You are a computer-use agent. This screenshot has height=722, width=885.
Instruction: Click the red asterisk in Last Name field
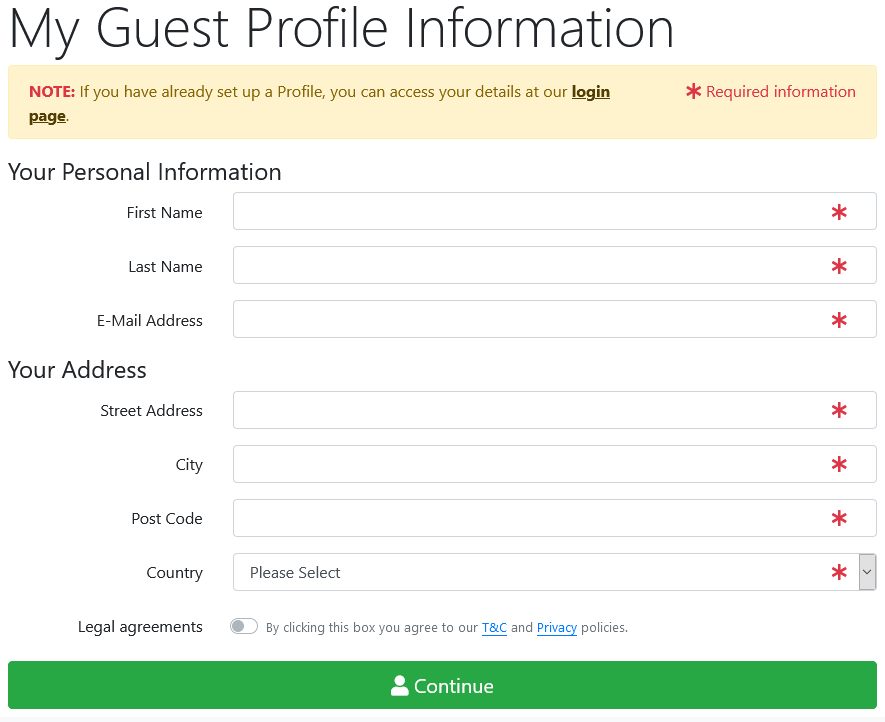[839, 266]
